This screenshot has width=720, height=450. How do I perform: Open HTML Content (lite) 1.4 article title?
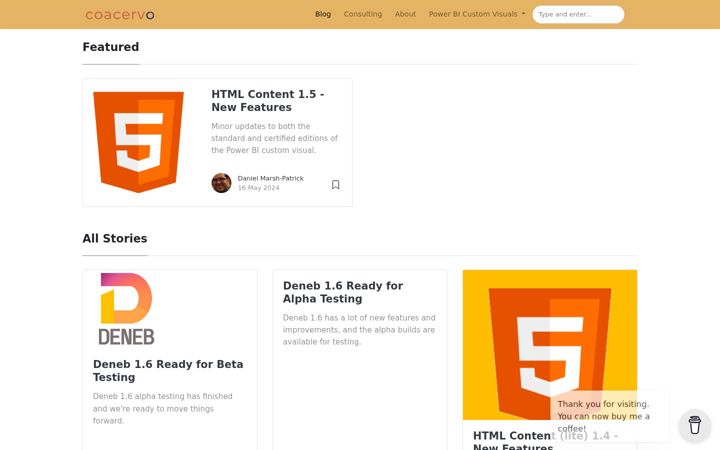tap(546, 439)
